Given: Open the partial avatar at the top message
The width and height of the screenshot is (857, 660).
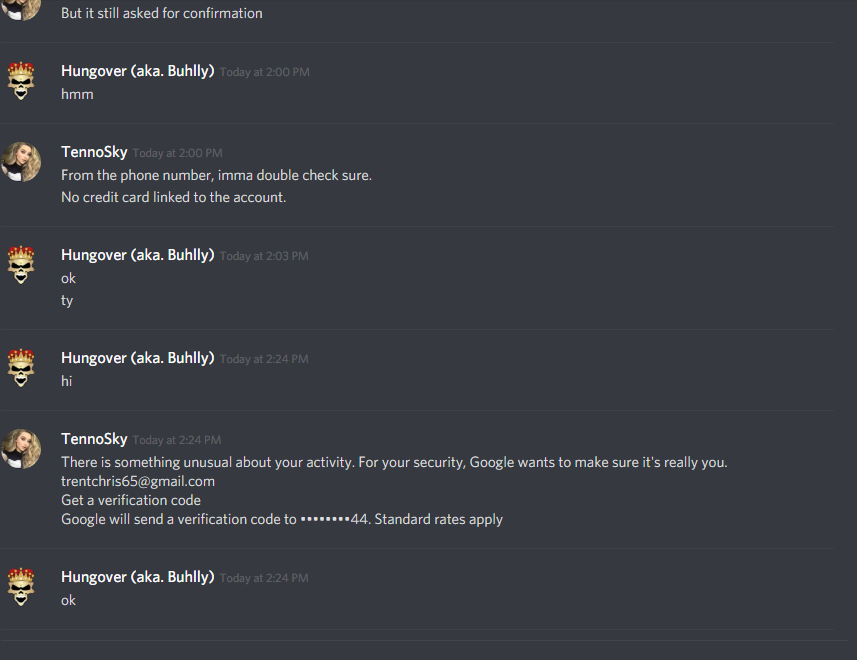Looking at the screenshot, I should (21, 10).
